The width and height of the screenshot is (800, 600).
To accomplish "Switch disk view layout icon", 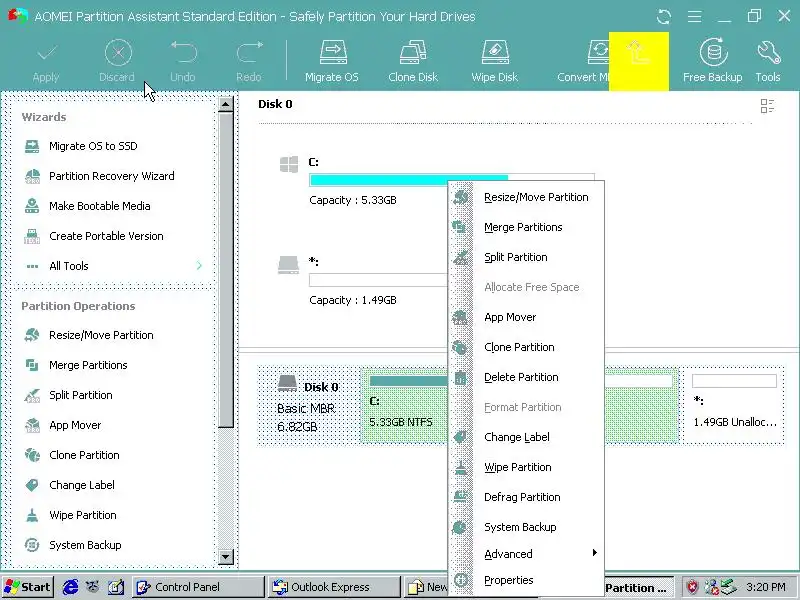I will [767, 106].
